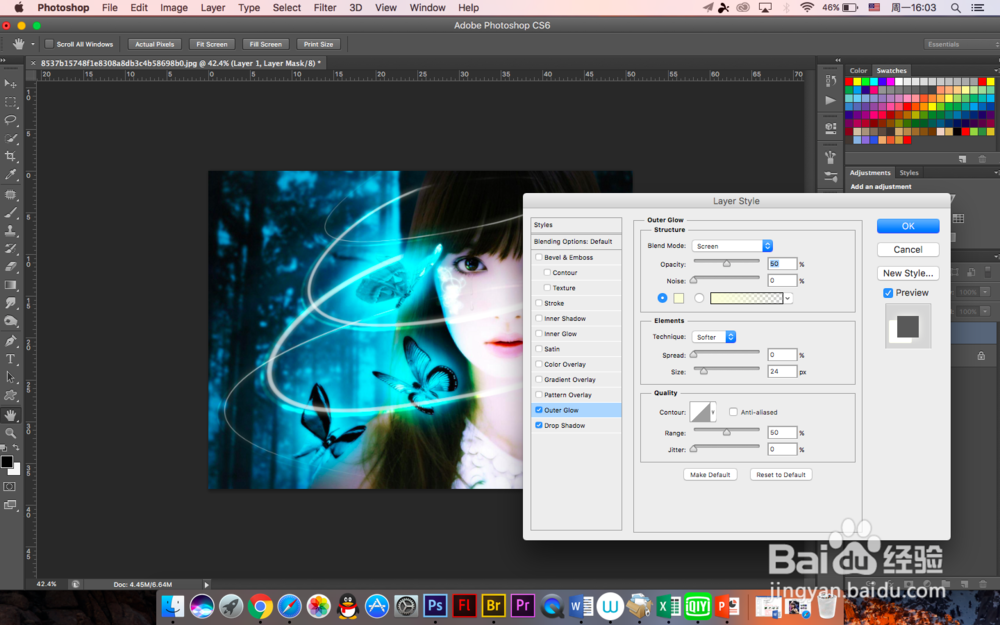Click the pale yellow glow color swatch
Screen dimensions: 1000x625
[x=679, y=298]
